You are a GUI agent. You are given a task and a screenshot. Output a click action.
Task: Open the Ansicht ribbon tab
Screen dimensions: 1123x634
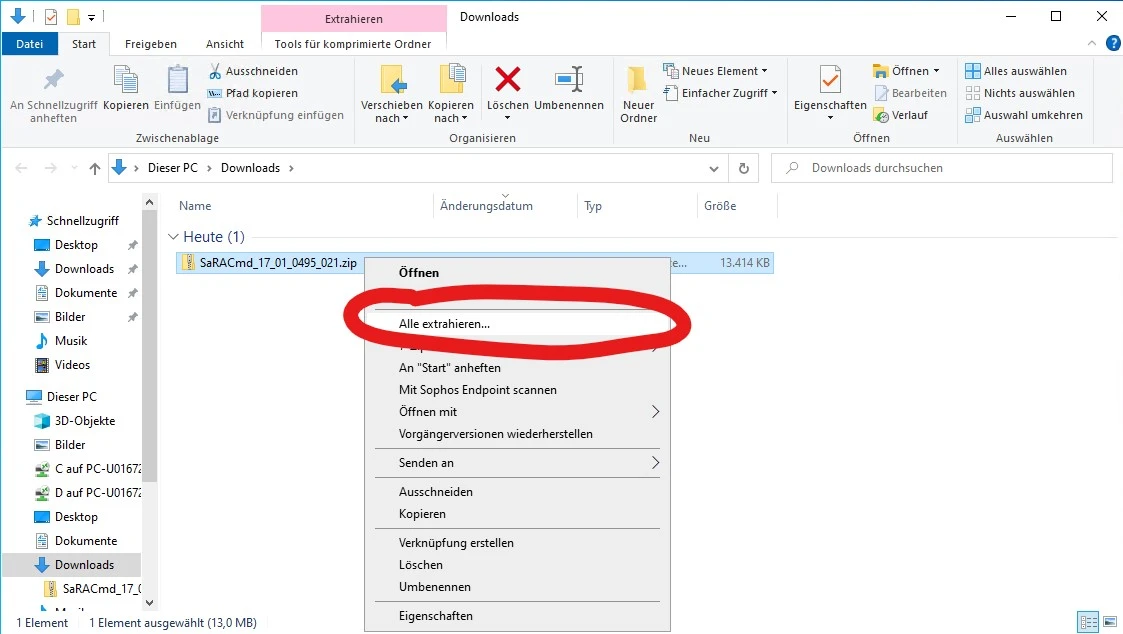click(x=225, y=44)
